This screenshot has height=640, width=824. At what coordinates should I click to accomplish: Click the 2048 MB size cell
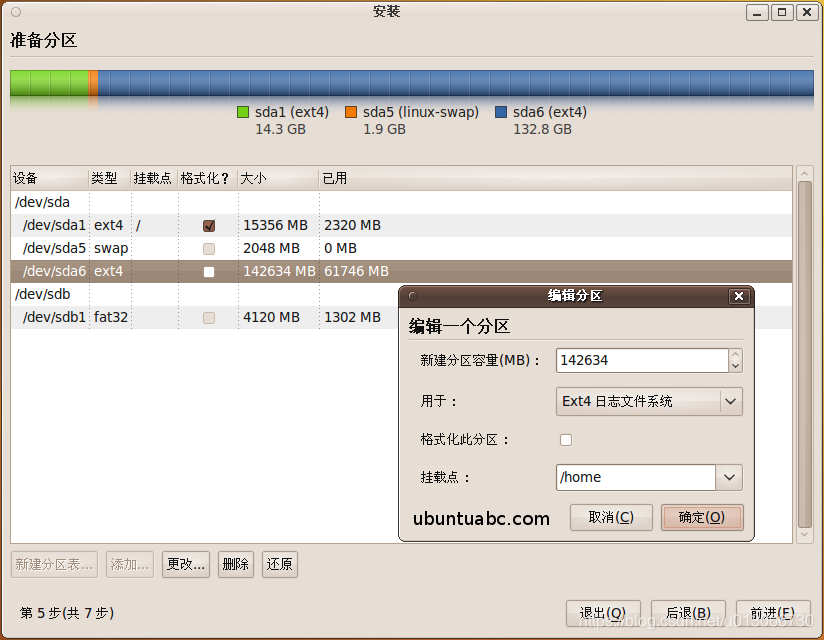click(271, 249)
